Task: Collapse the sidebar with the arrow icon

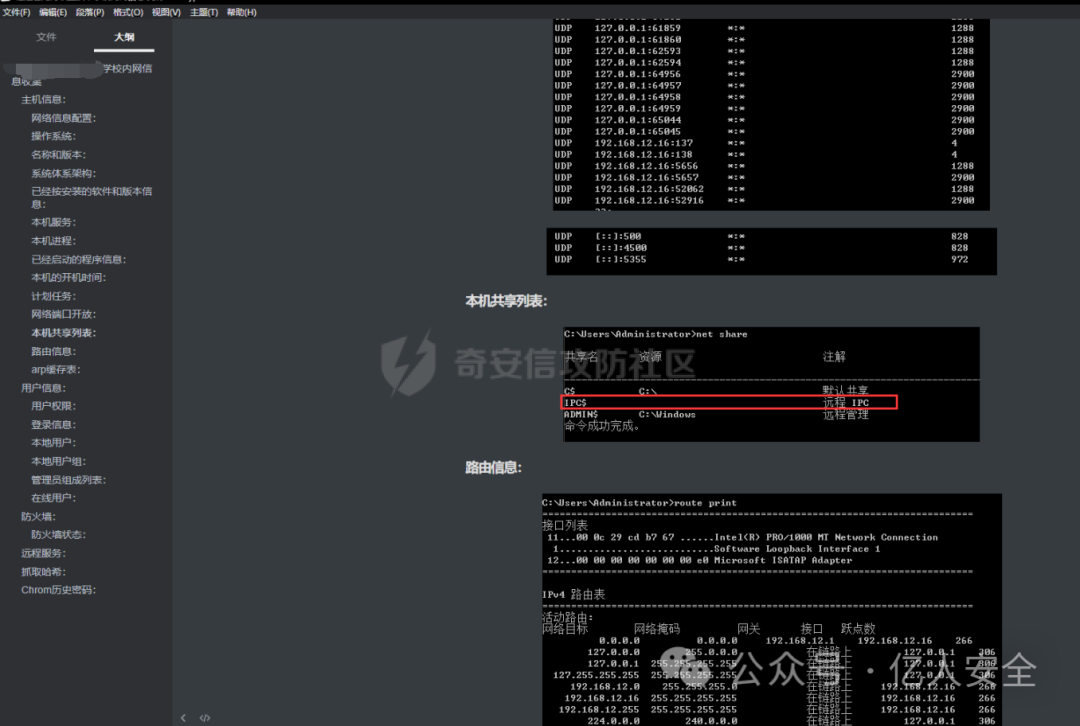Action: 183,718
